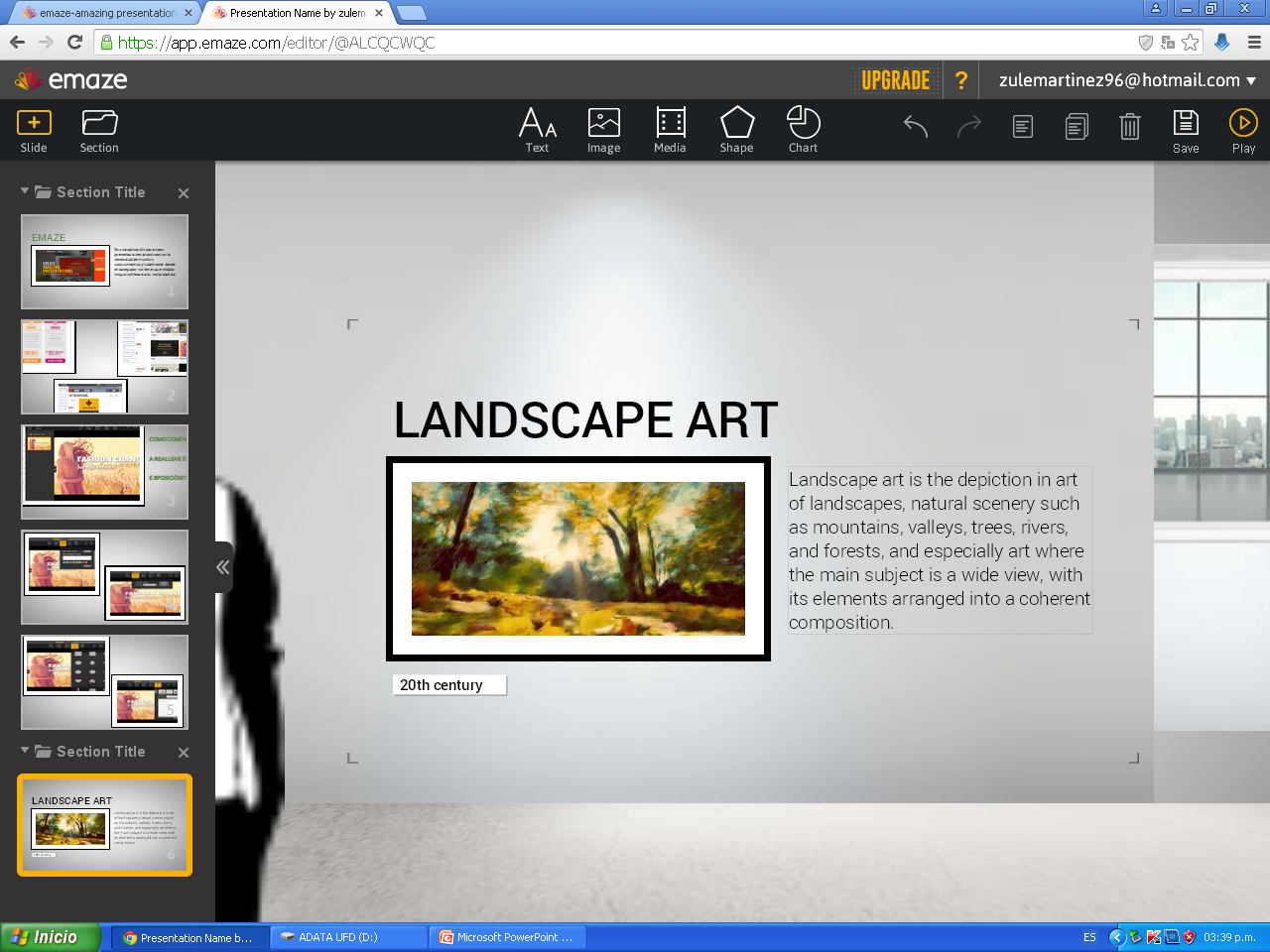Play the presentation
This screenshot has width=1270, height=952.
click(1243, 131)
